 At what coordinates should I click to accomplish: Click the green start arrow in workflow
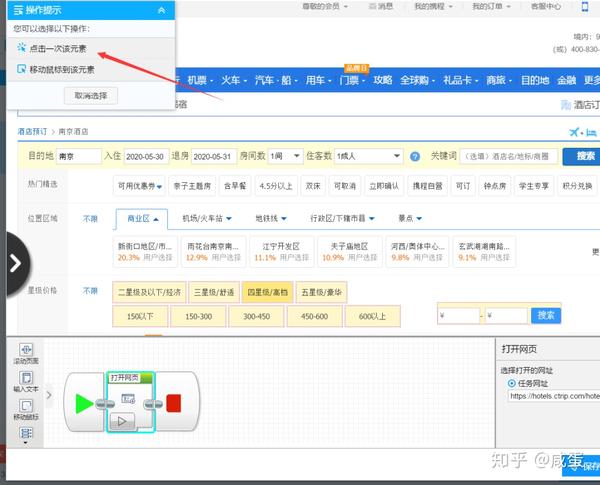coord(84,403)
